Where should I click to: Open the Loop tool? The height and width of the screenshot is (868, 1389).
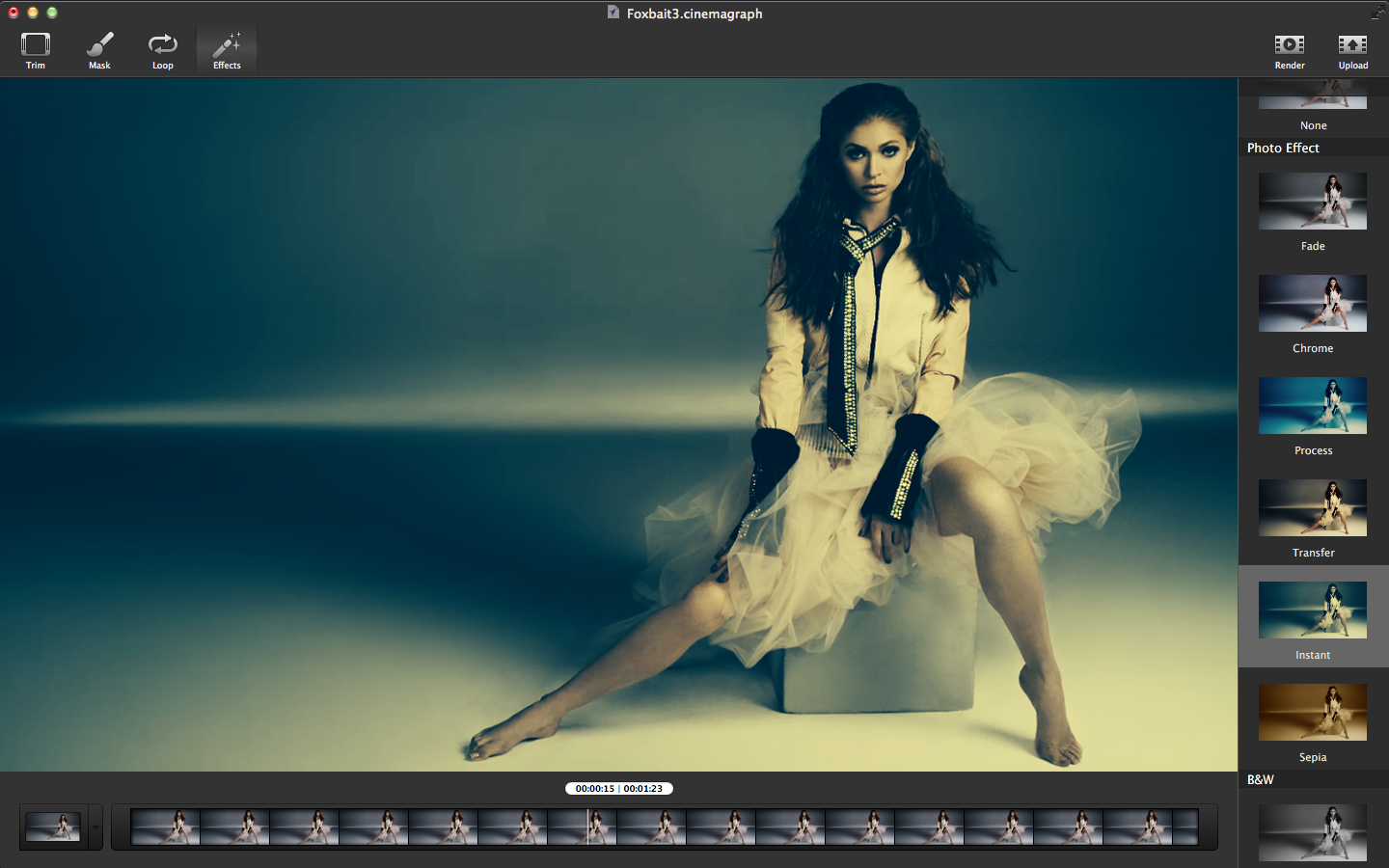pos(162,50)
